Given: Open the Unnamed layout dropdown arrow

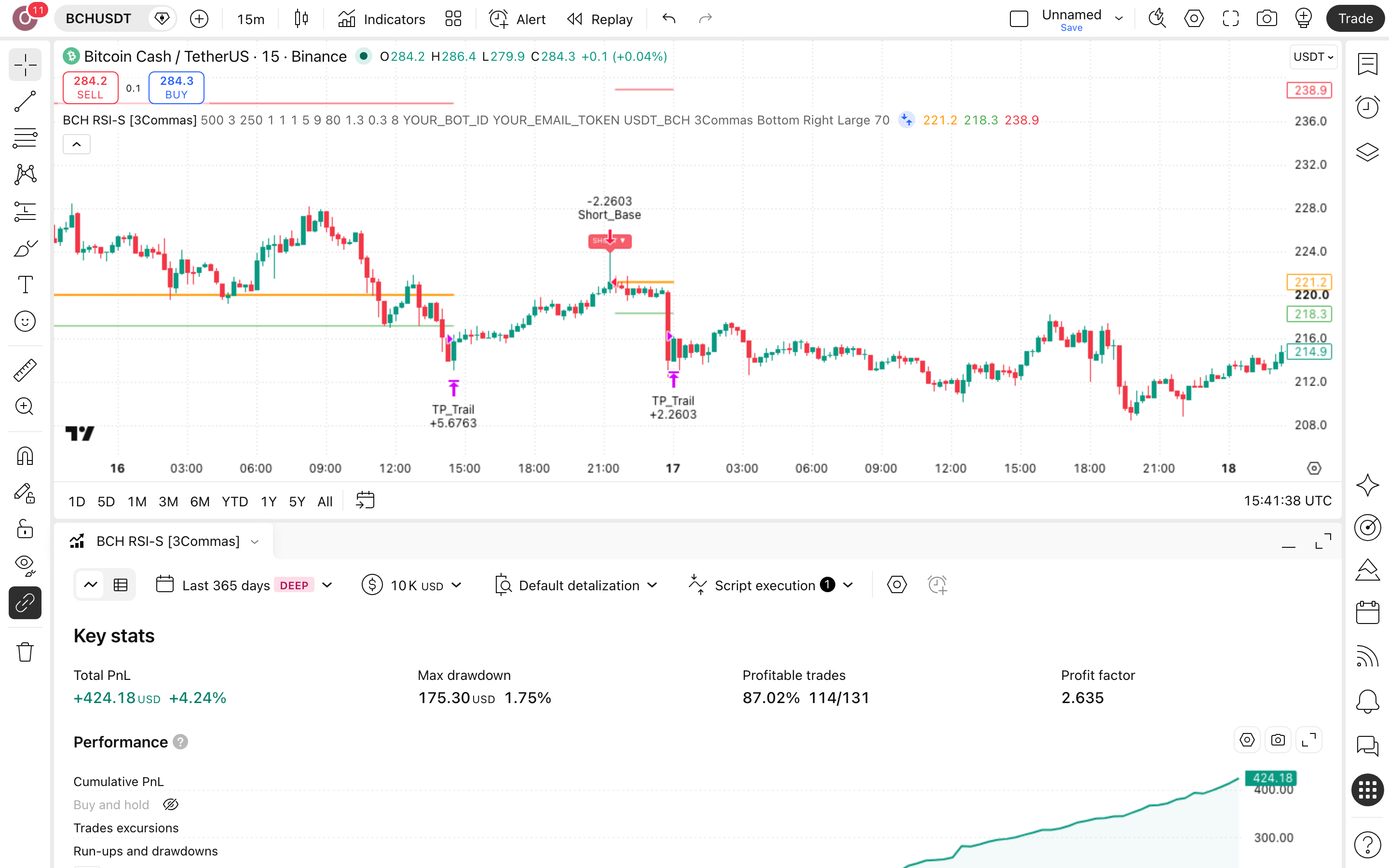Looking at the screenshot, I should click(1118, 19).
